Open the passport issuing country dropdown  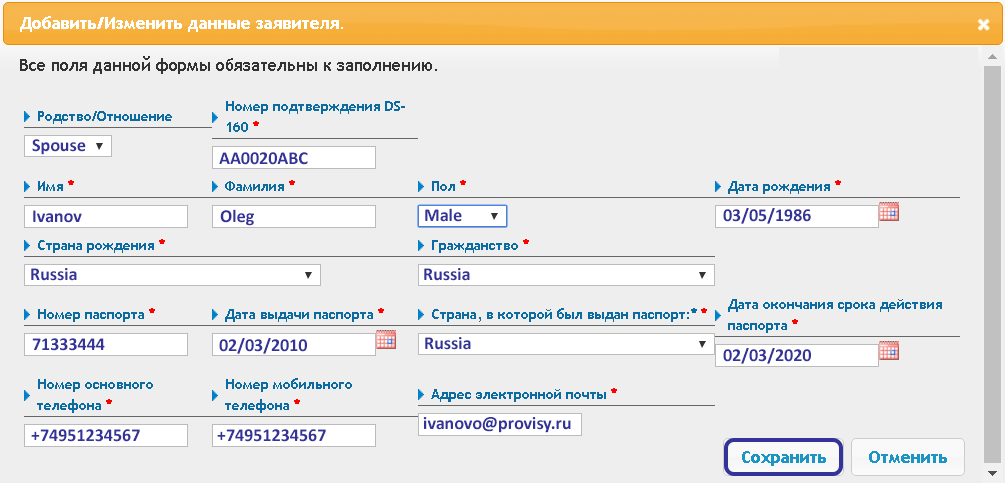coord(566,344)
